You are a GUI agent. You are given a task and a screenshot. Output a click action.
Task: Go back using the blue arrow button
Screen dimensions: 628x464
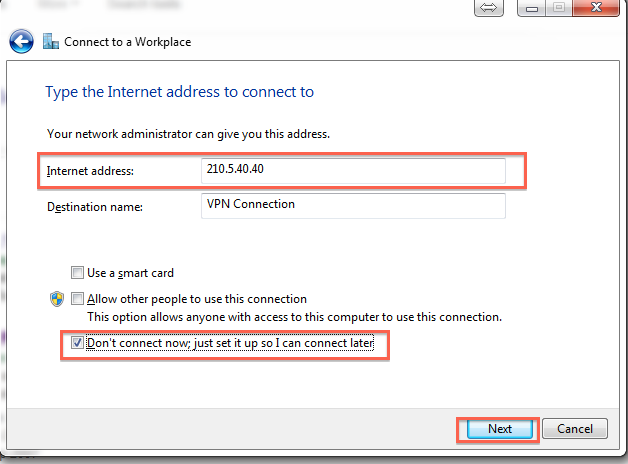[21, 41]
